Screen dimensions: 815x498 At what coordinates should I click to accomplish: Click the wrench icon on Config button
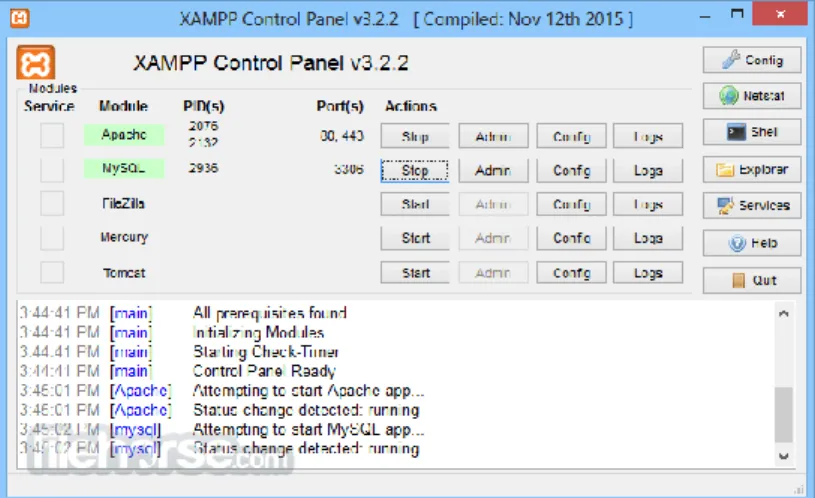pos(731,60)
